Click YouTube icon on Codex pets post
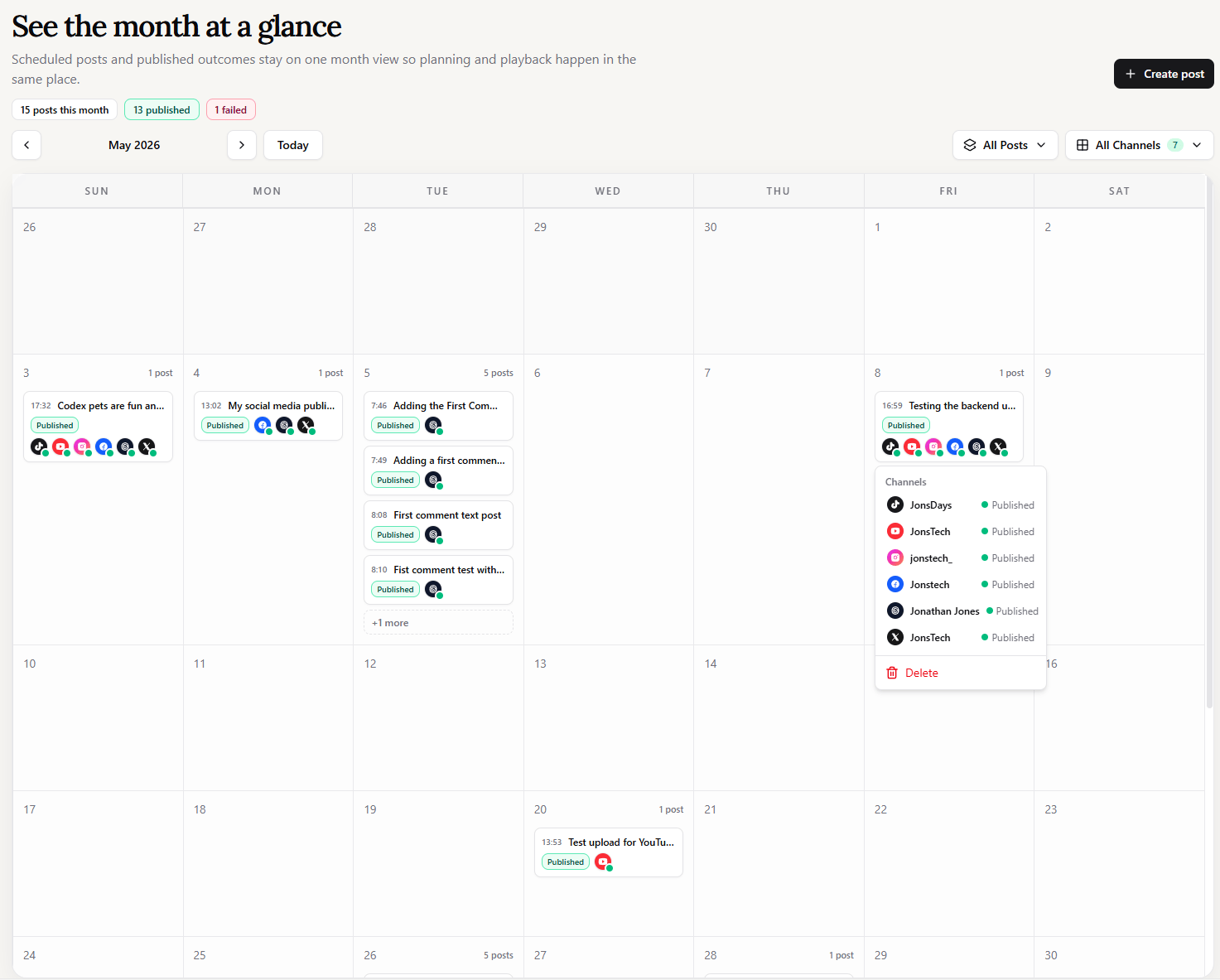 [60, 447]
